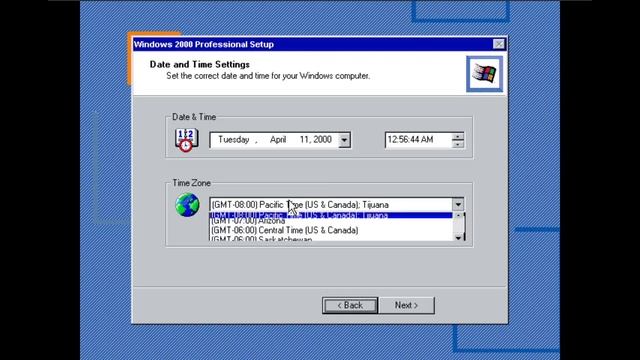The height and width of the screenshot is (360, 640).
Task: Close the Windows 2000 Setup dialog
Action: [498, 44]
